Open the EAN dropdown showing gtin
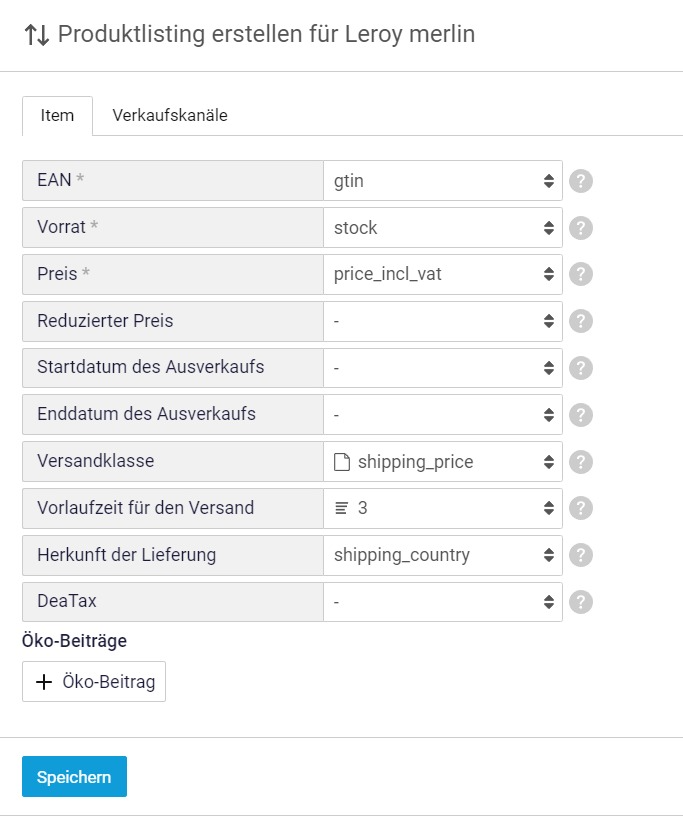Viewport: 683px width, 816px height. pyautogui.click(x=443, y=181)
